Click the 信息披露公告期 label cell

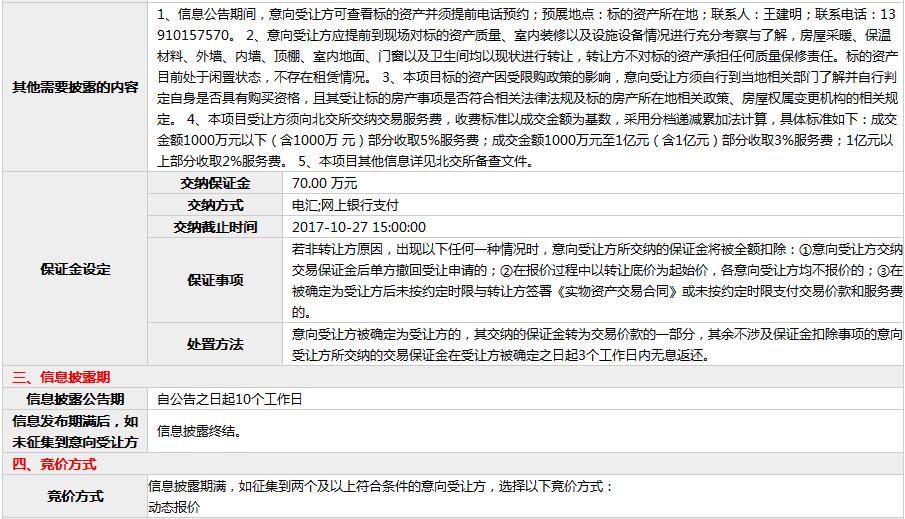(75, 399)
